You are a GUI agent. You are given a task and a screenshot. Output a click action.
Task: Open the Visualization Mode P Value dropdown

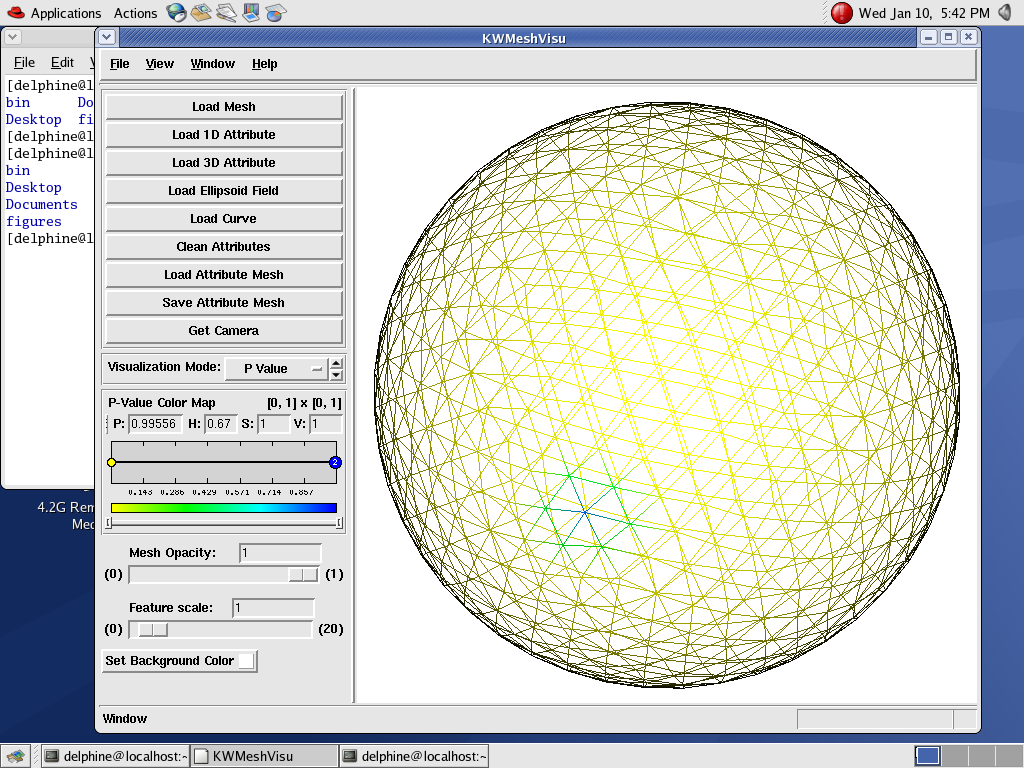[276, 368]
